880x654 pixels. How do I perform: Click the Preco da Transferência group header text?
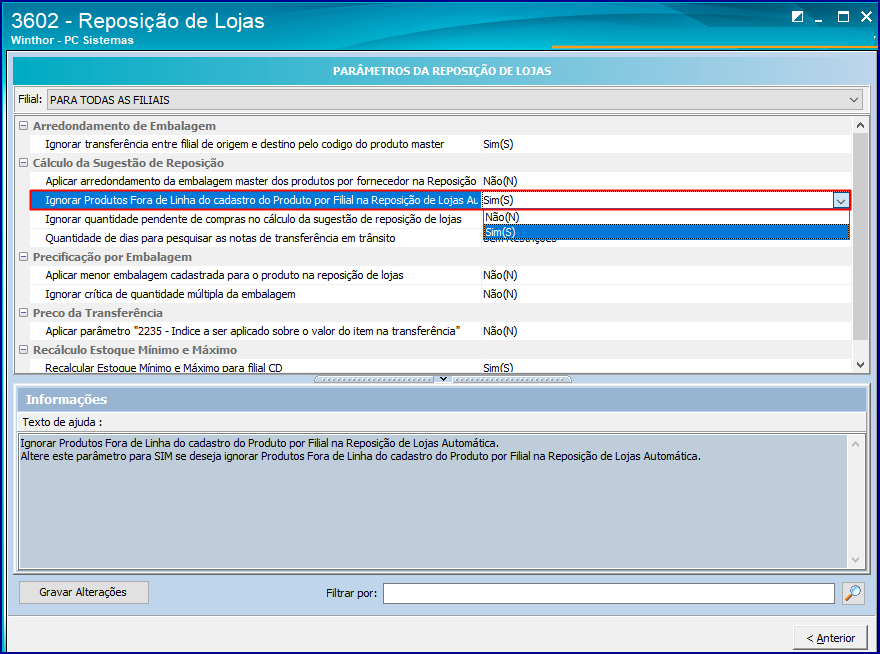click(x=98, y=313)
